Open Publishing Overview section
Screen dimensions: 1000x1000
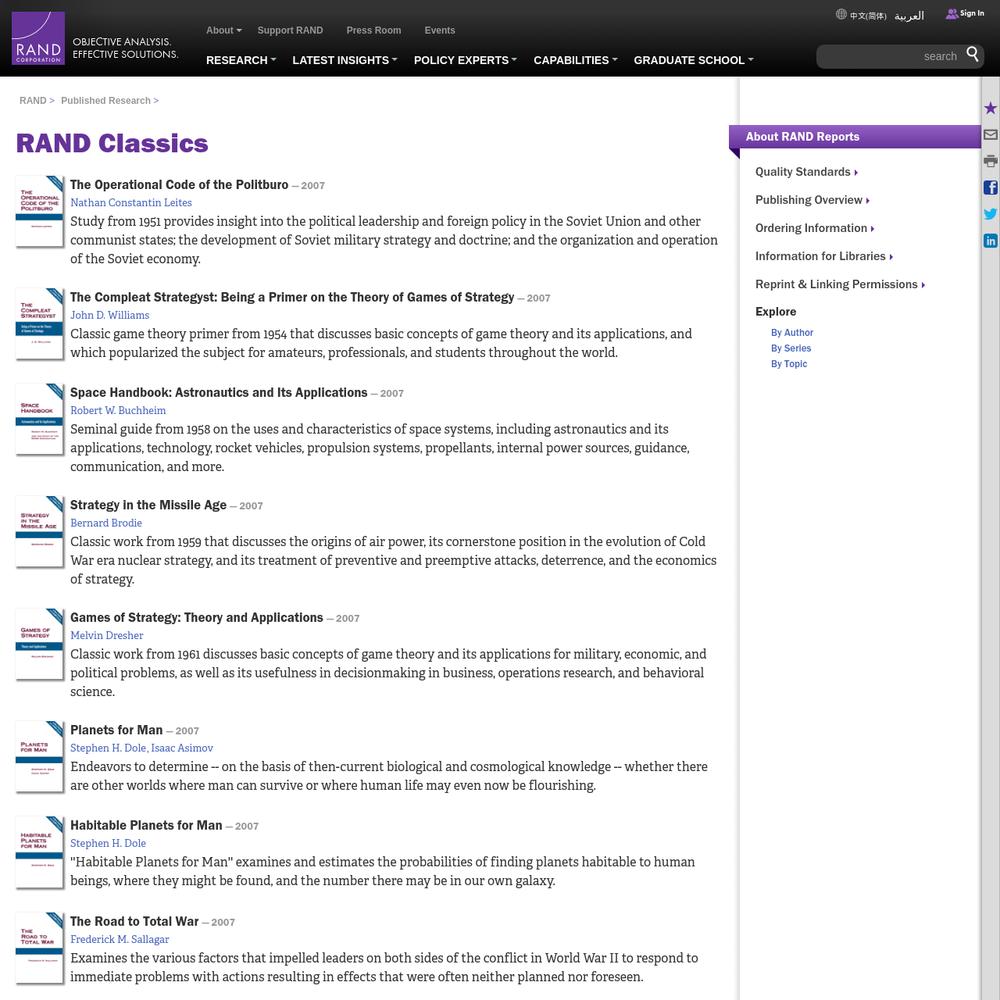pyautogui.click(x=812, y=200)
